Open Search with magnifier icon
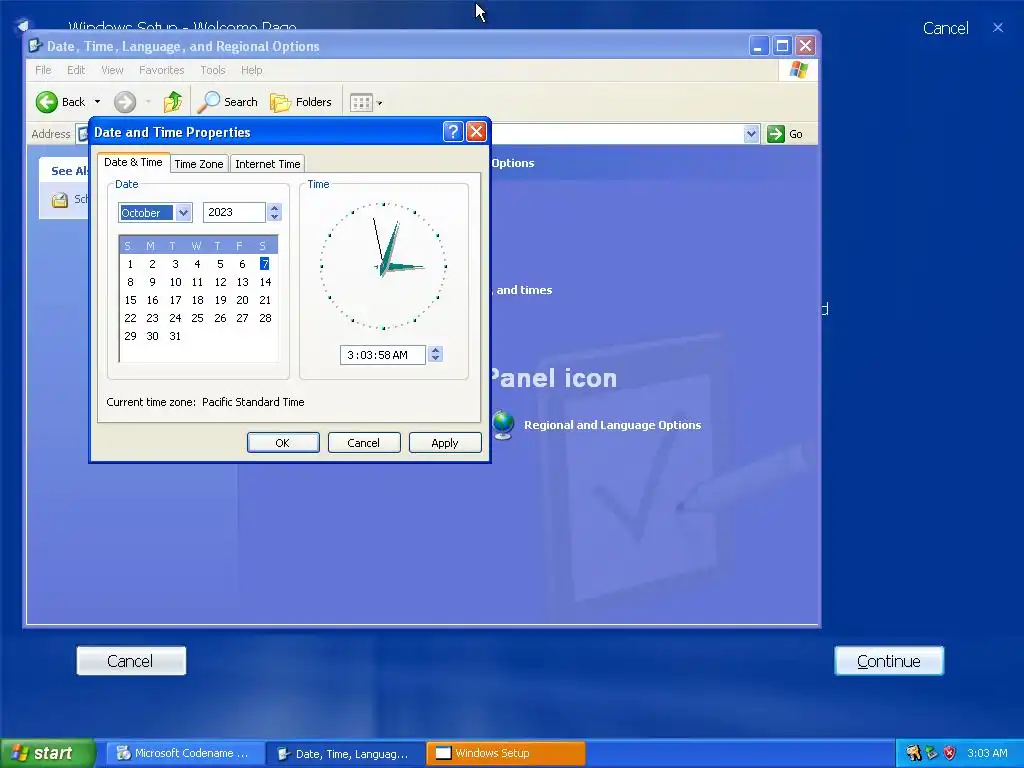This screenshot has width=1024, height=768. tap(228, 102)
